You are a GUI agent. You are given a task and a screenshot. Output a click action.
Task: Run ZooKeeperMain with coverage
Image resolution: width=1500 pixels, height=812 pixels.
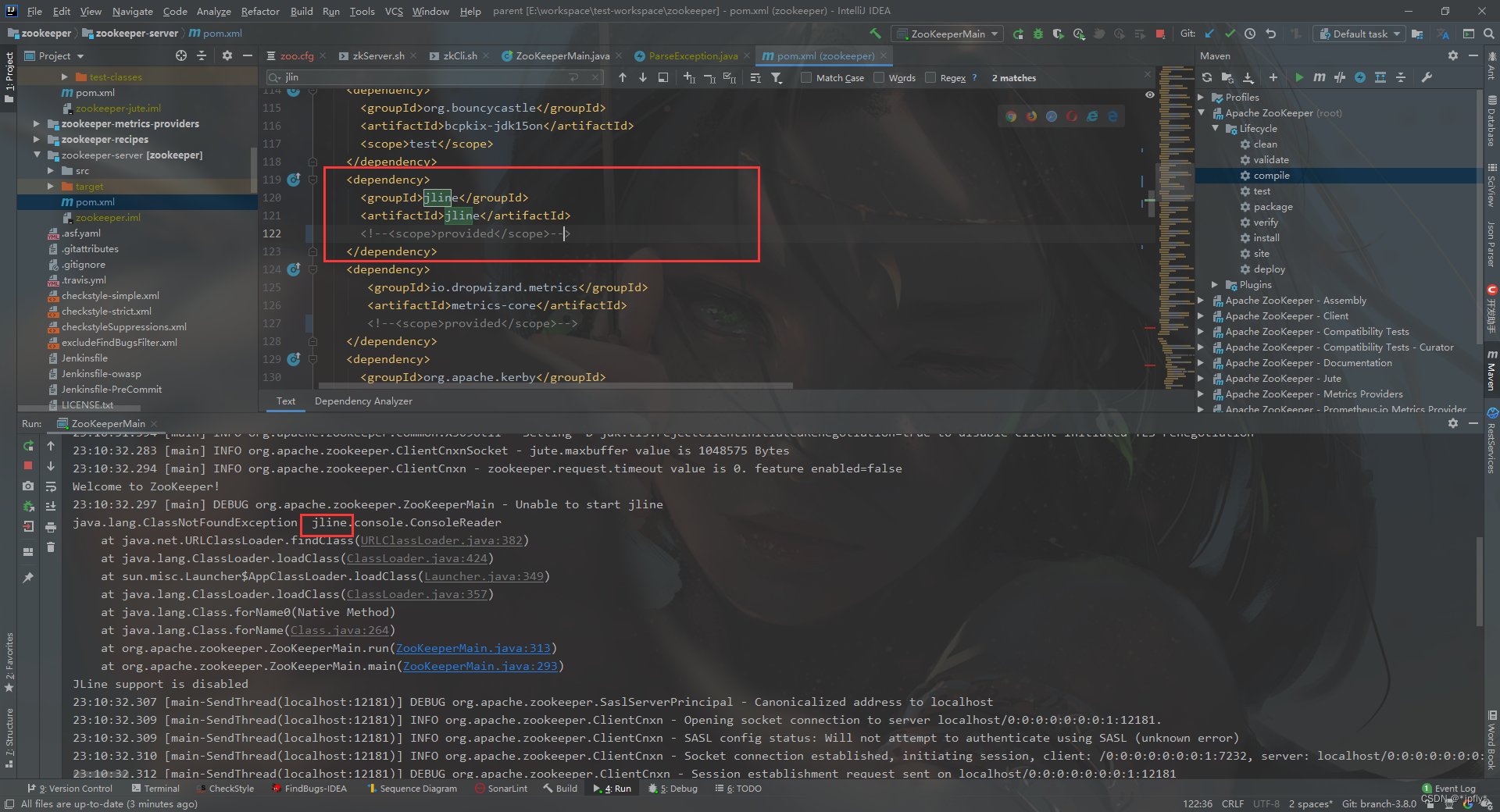pyautogui.click(x=1059, y=34)
